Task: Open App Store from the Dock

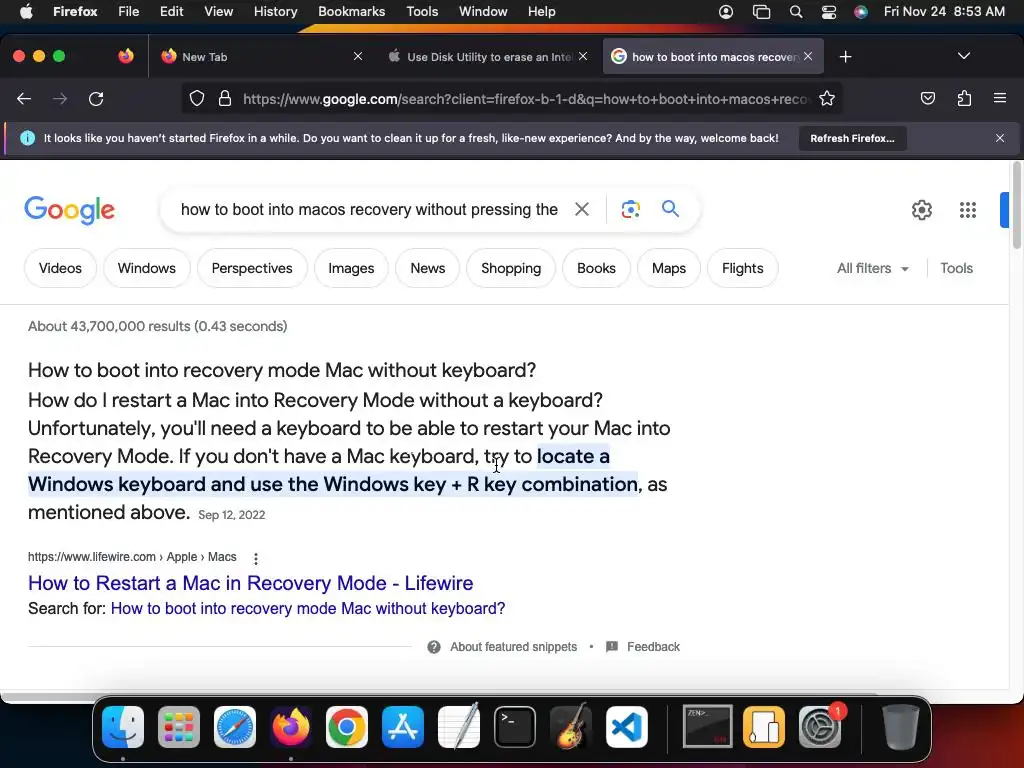Action: [x=403, y=727]
